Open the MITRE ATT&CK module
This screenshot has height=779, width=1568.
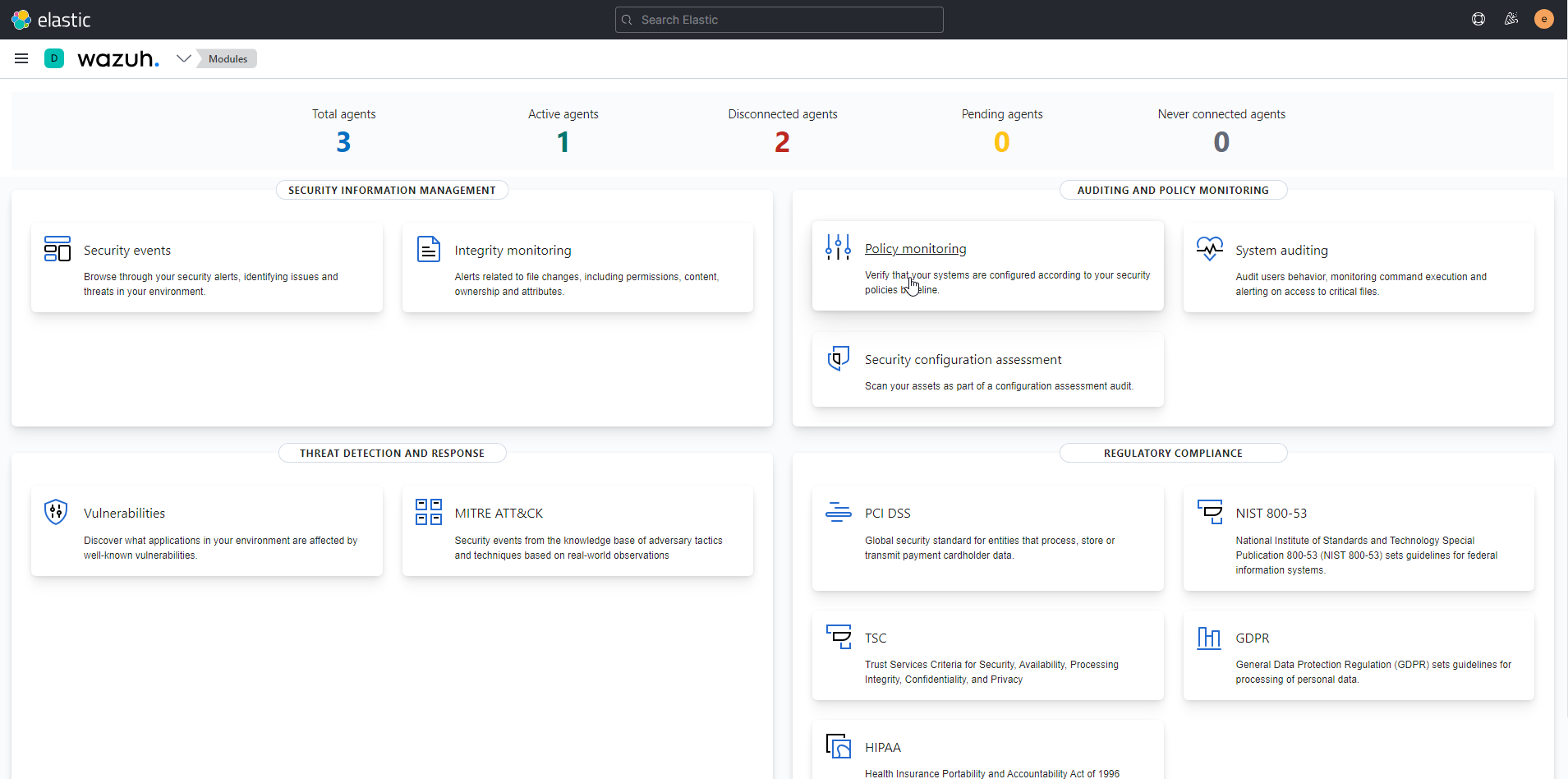[x=499, y=514]
